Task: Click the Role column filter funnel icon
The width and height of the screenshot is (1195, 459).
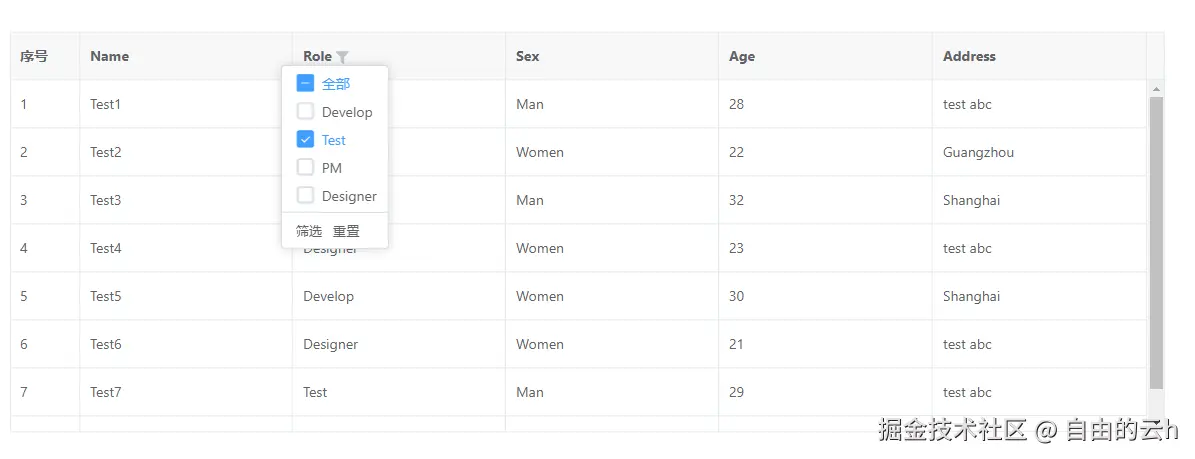Action: point(342,58)
